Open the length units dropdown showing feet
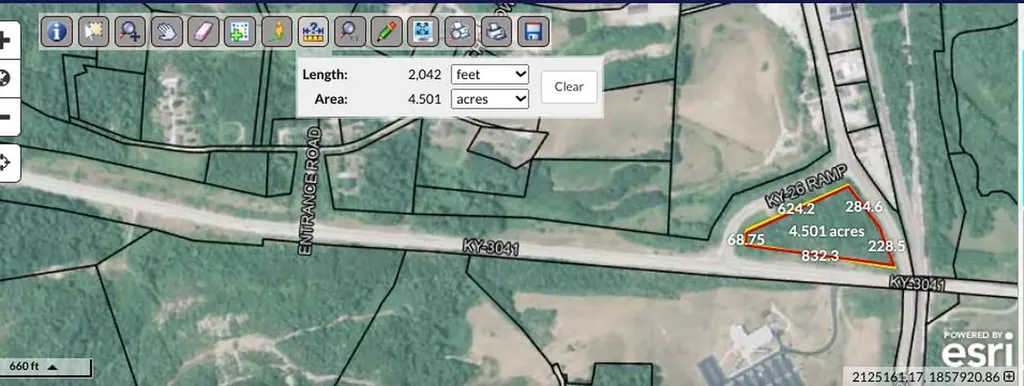Screen dimensions: 1024x386 tap(490, 74)
